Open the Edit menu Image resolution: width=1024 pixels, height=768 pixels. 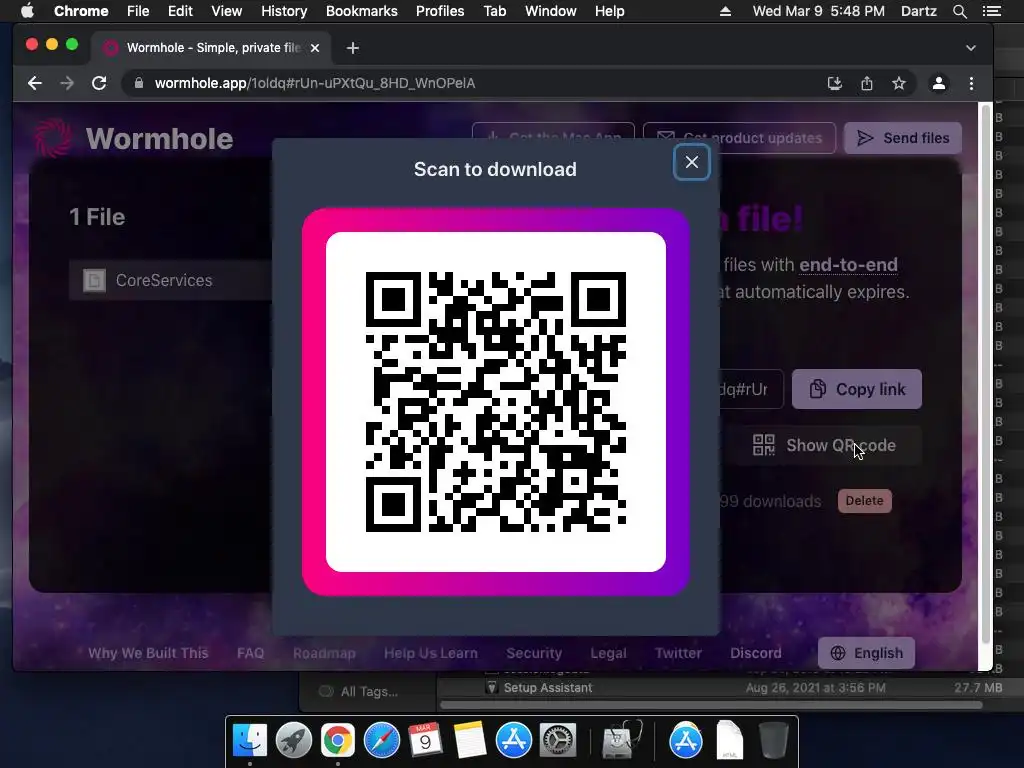[180, 11]
